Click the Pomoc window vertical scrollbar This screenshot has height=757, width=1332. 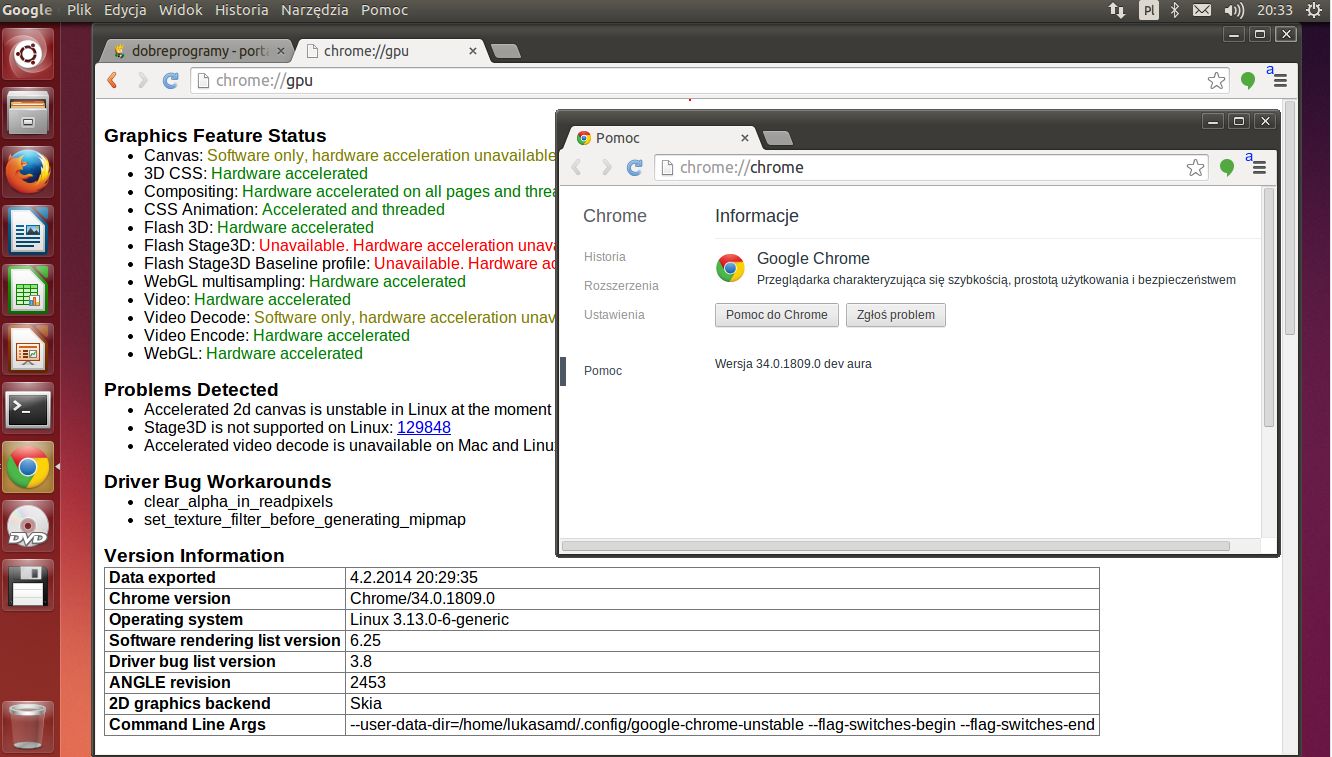click(1269, 308)
